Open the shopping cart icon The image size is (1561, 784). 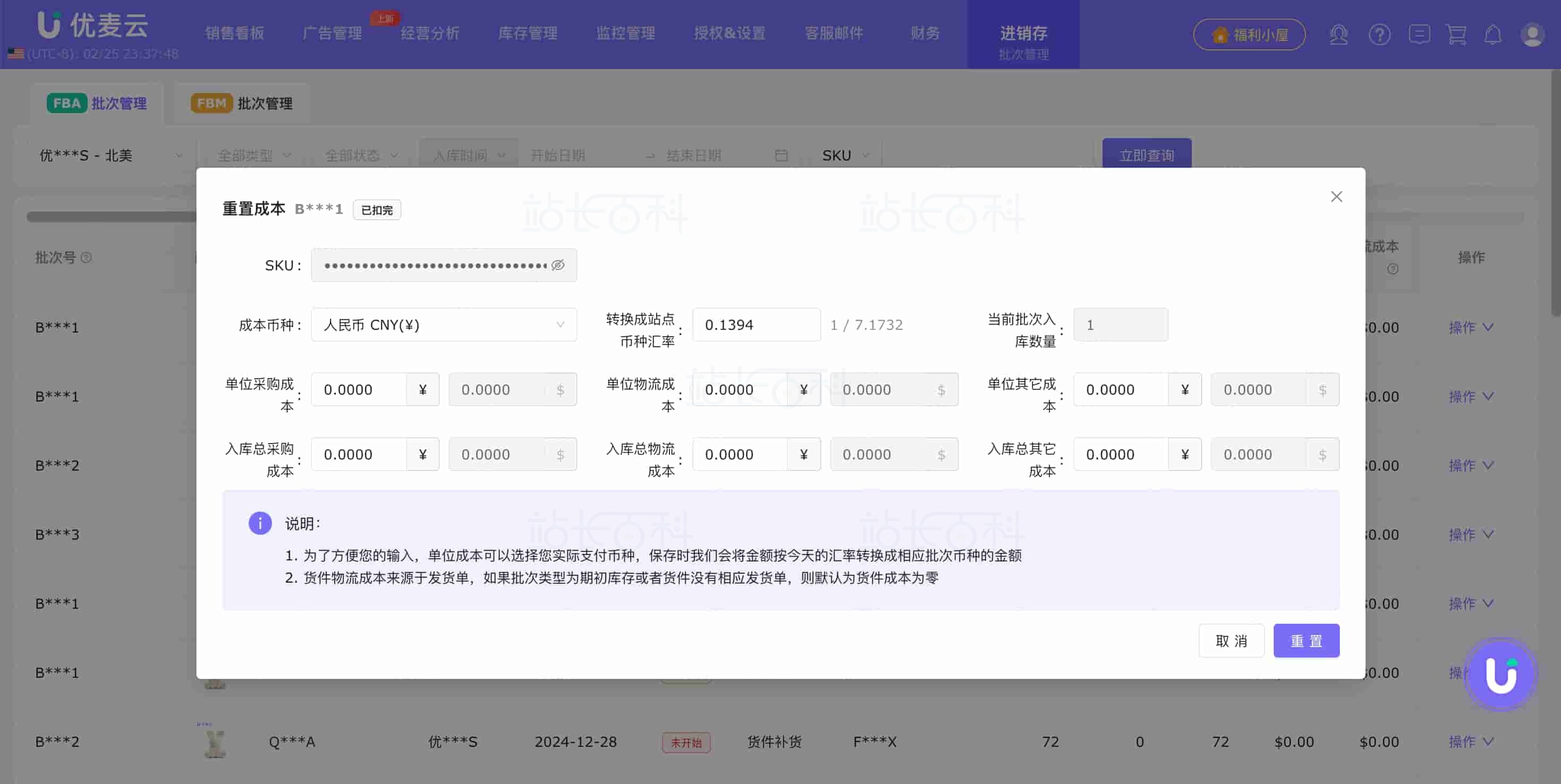pos(1456,34)
